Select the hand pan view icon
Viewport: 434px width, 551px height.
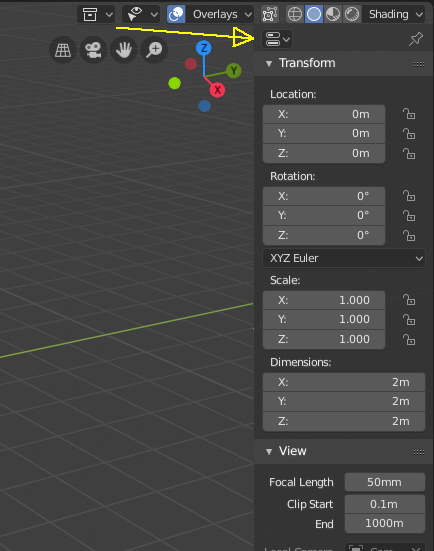click(124, 50)
